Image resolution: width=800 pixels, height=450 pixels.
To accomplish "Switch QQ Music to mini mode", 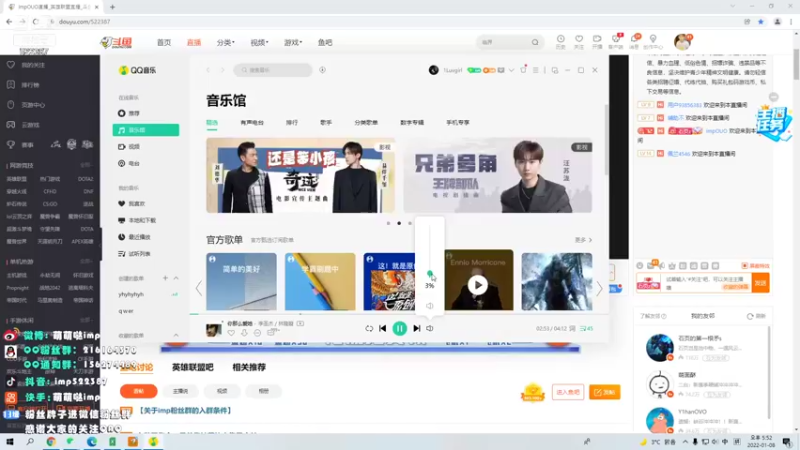I will 555,70.
